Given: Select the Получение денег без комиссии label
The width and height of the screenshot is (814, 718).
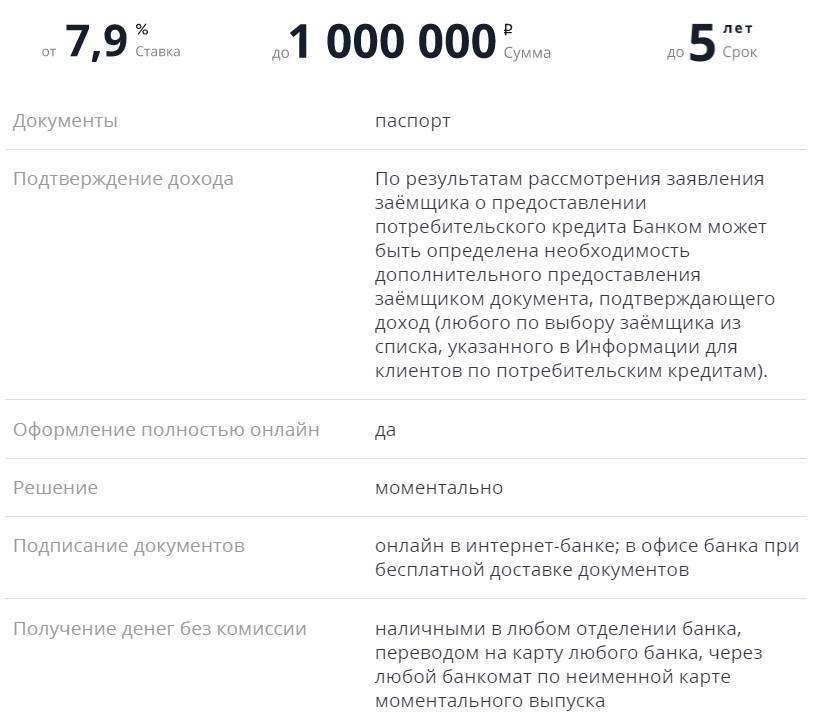Looking at the screenshot, I should point(160,629).
